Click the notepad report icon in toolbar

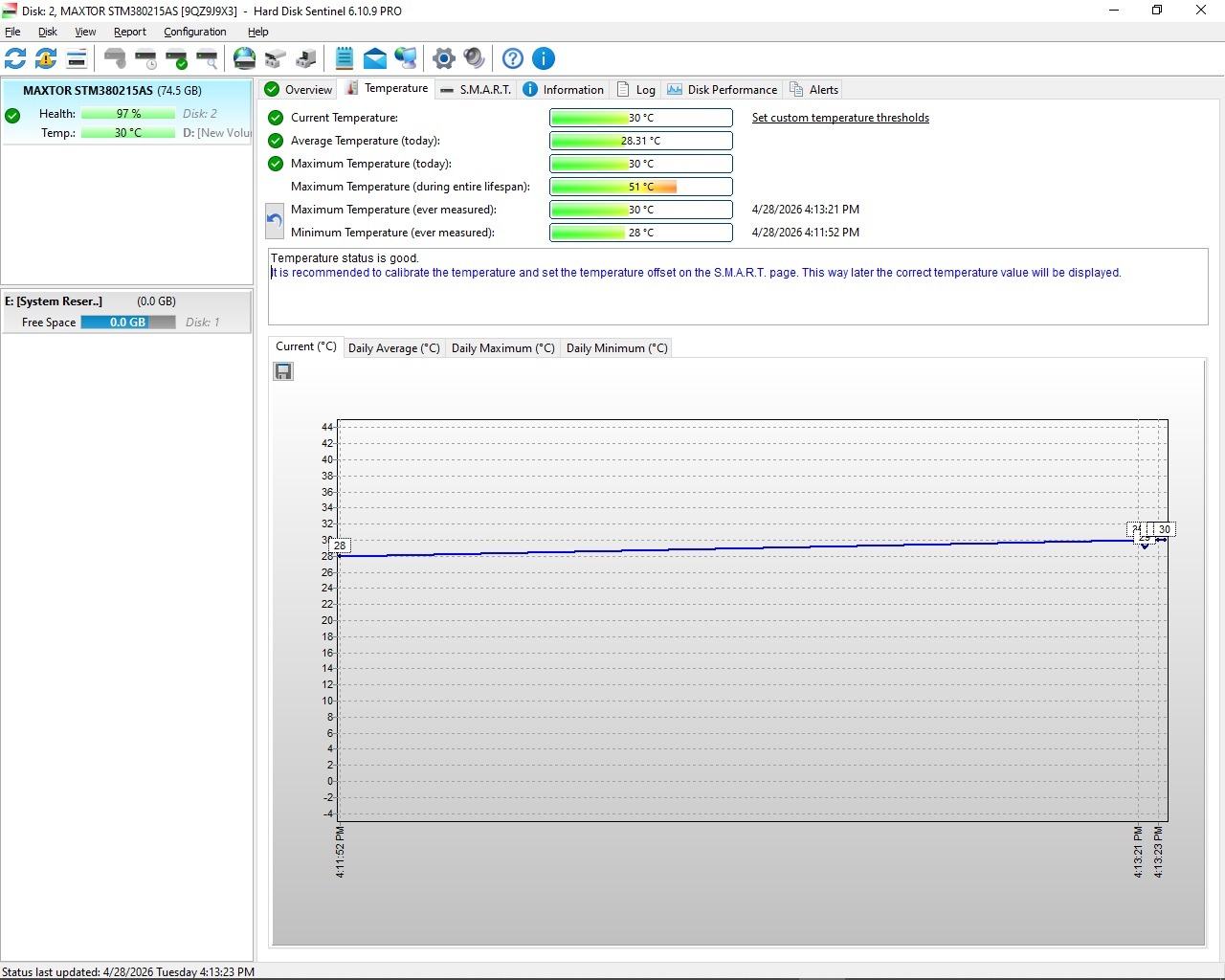click(345, 58)
